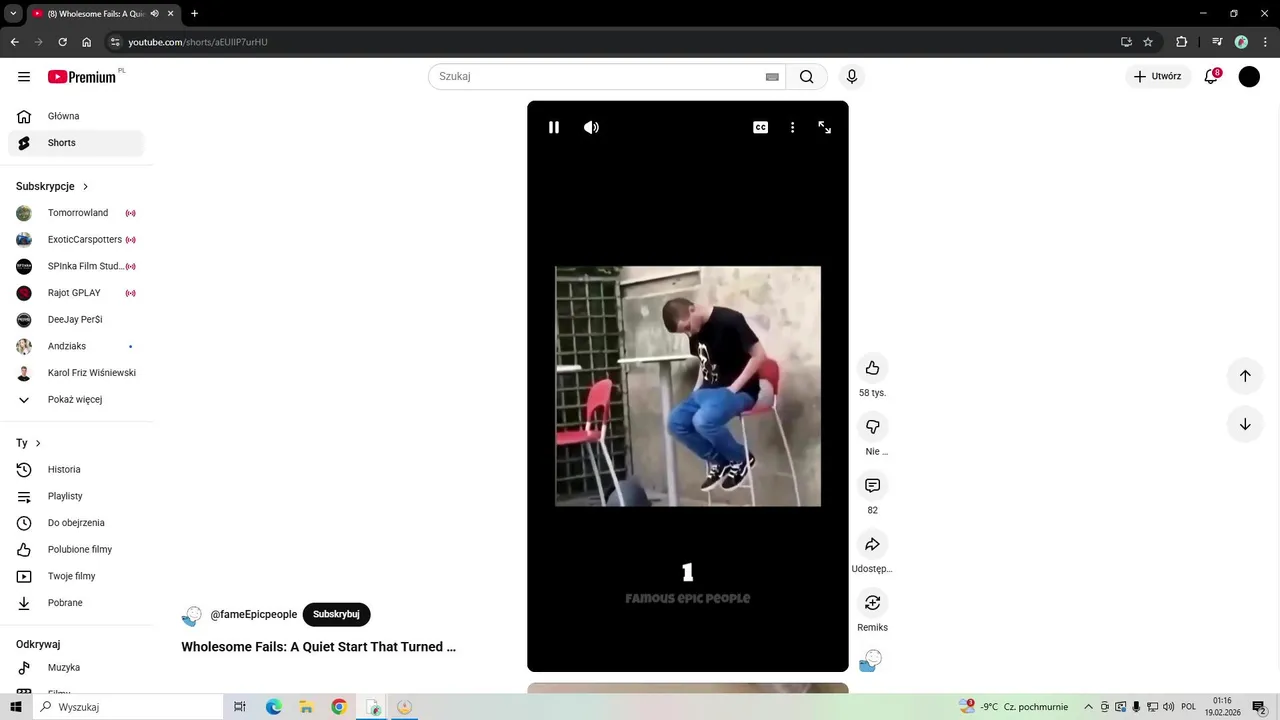The image size is (1280, 720).
Task: Go to YouTube Premium home logo
Action: pyautogui.click(x=82, y=77)
